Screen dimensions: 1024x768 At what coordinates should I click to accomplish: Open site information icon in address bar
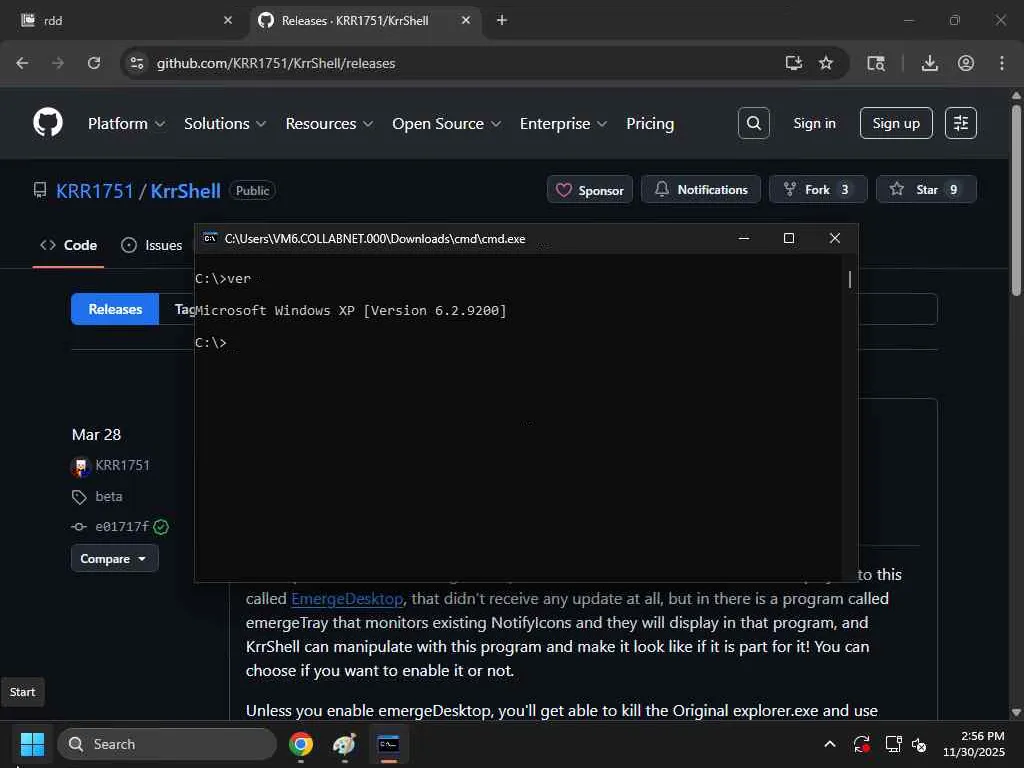pyautogui.click(x=136, y=63)
